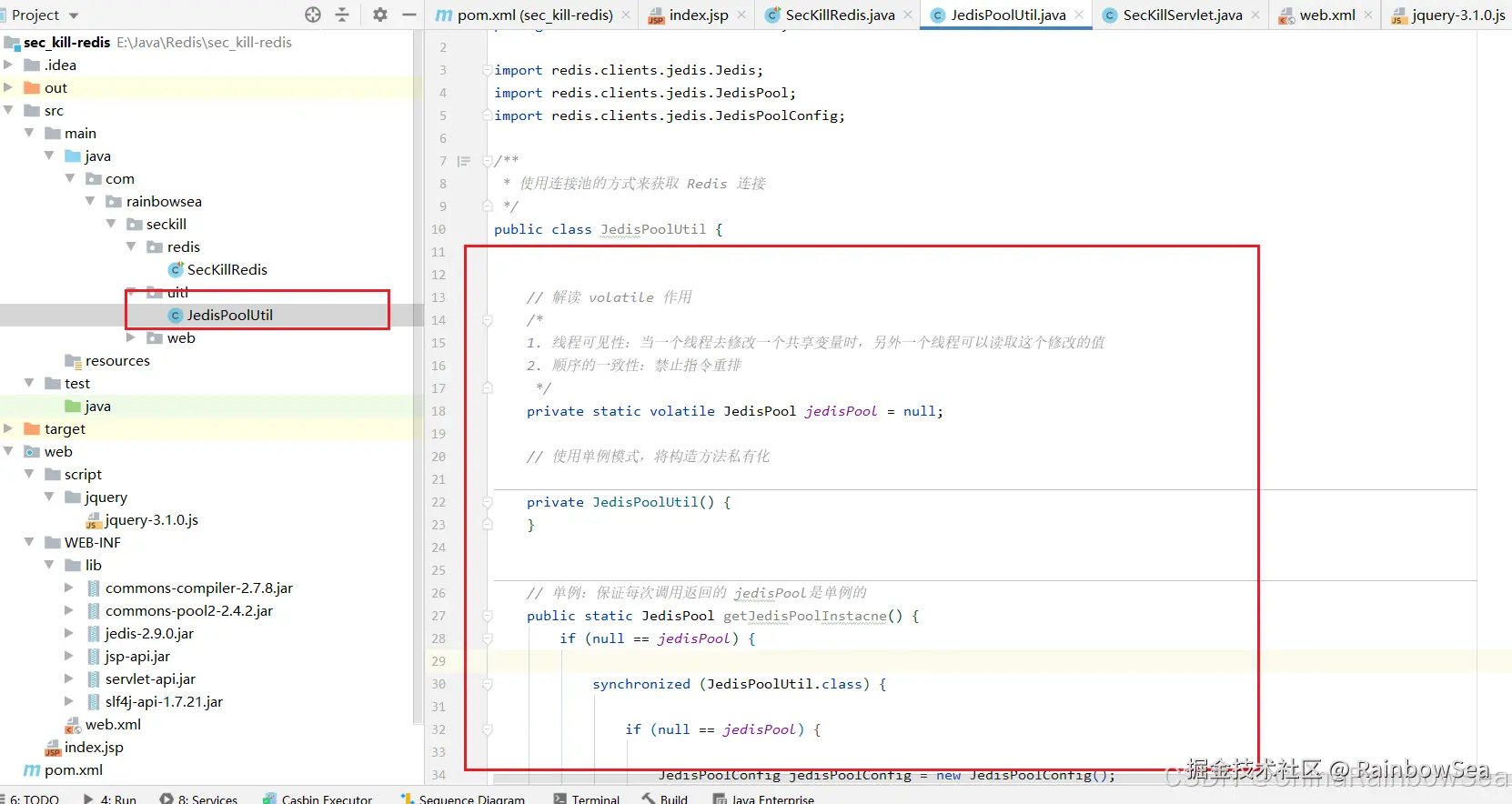Fold the block comment at line 14
The image size is (1512, 804).
tap(488, 320)
